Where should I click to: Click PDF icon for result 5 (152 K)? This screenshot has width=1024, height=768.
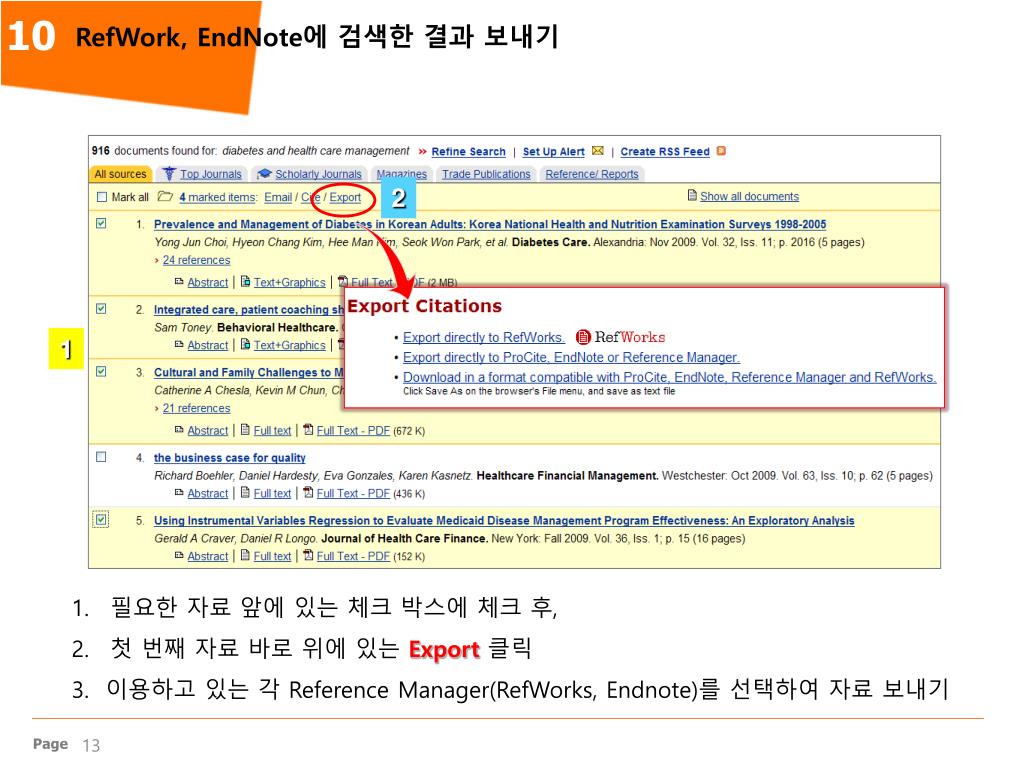pos(309,555)
